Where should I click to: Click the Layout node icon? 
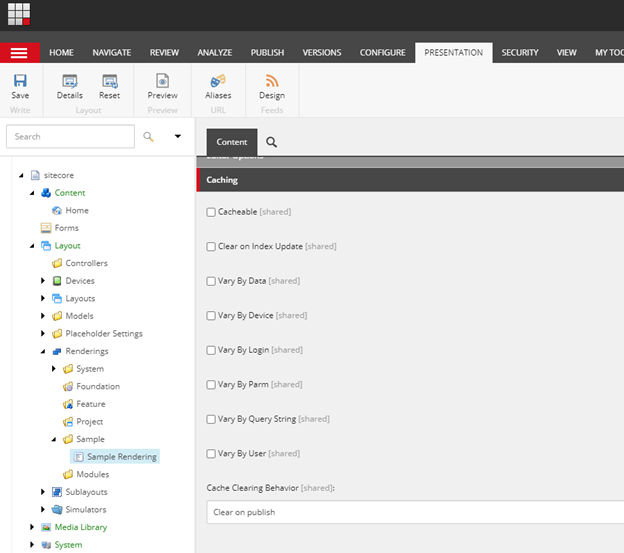coord(46,245)
